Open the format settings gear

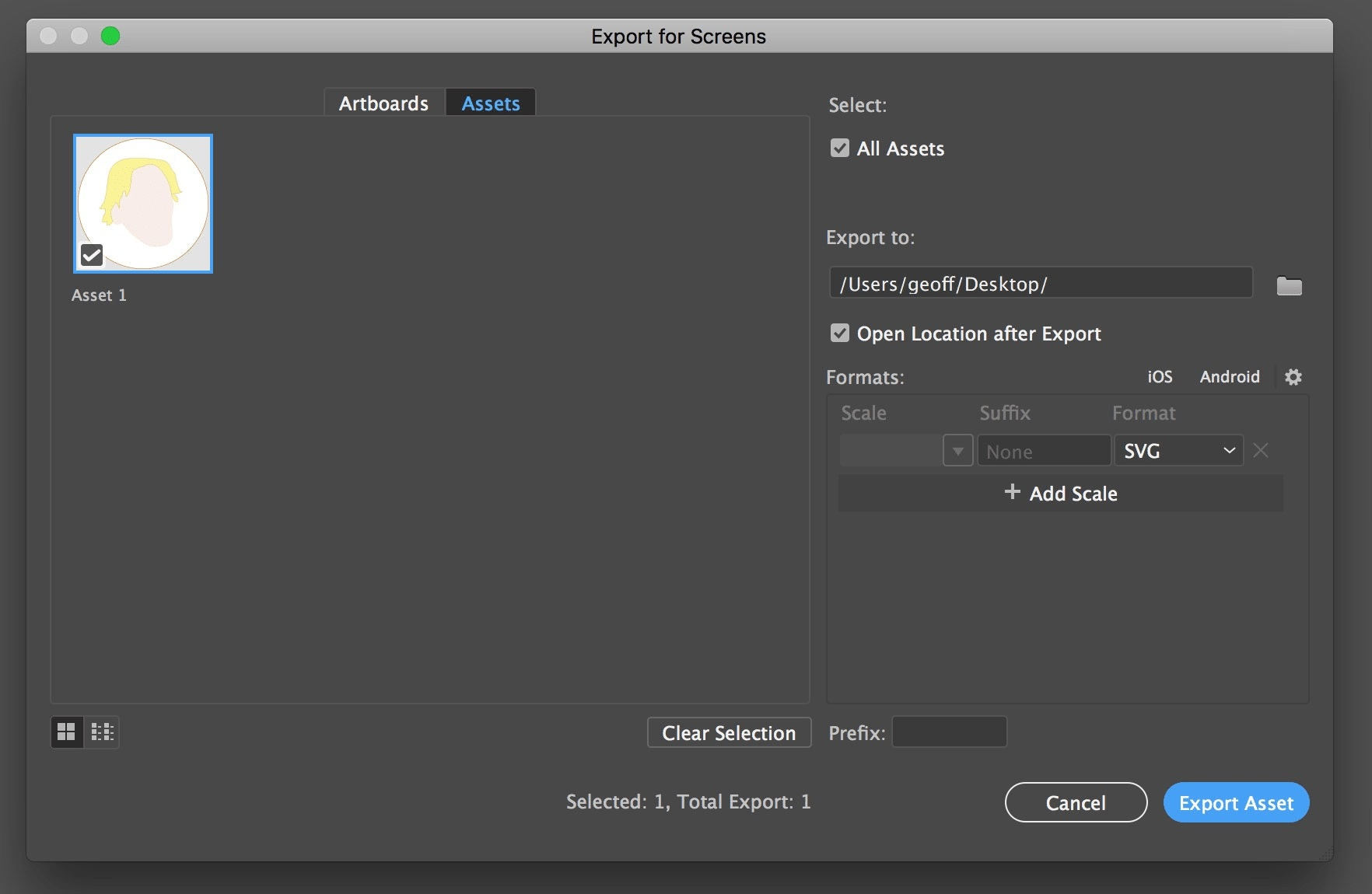[1293, 377]
